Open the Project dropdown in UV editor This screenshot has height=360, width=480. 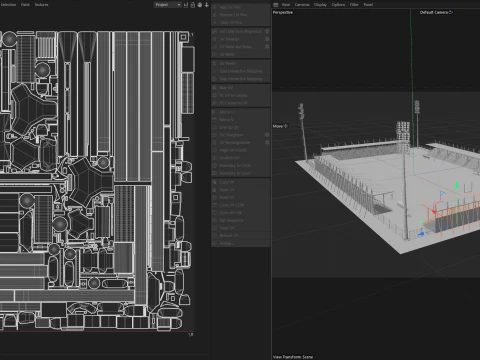tap(168, 5)
